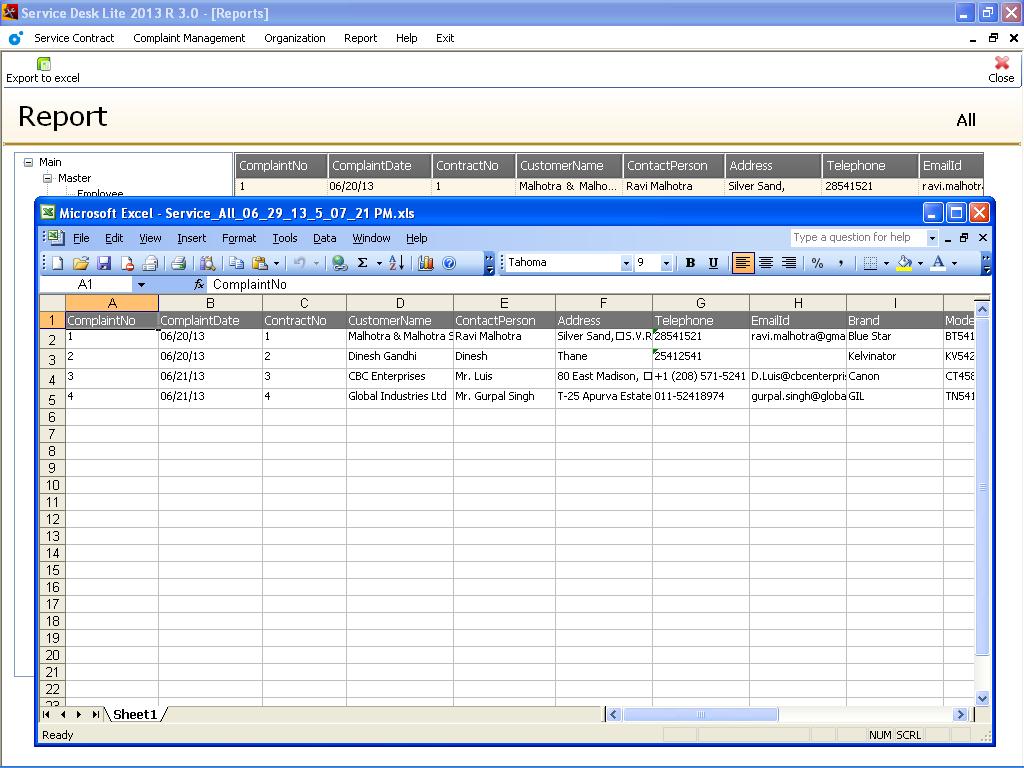Open the AutoSum functions dropdown arrow
This screenshot has width=1024, height=768.
click(379, 263)
